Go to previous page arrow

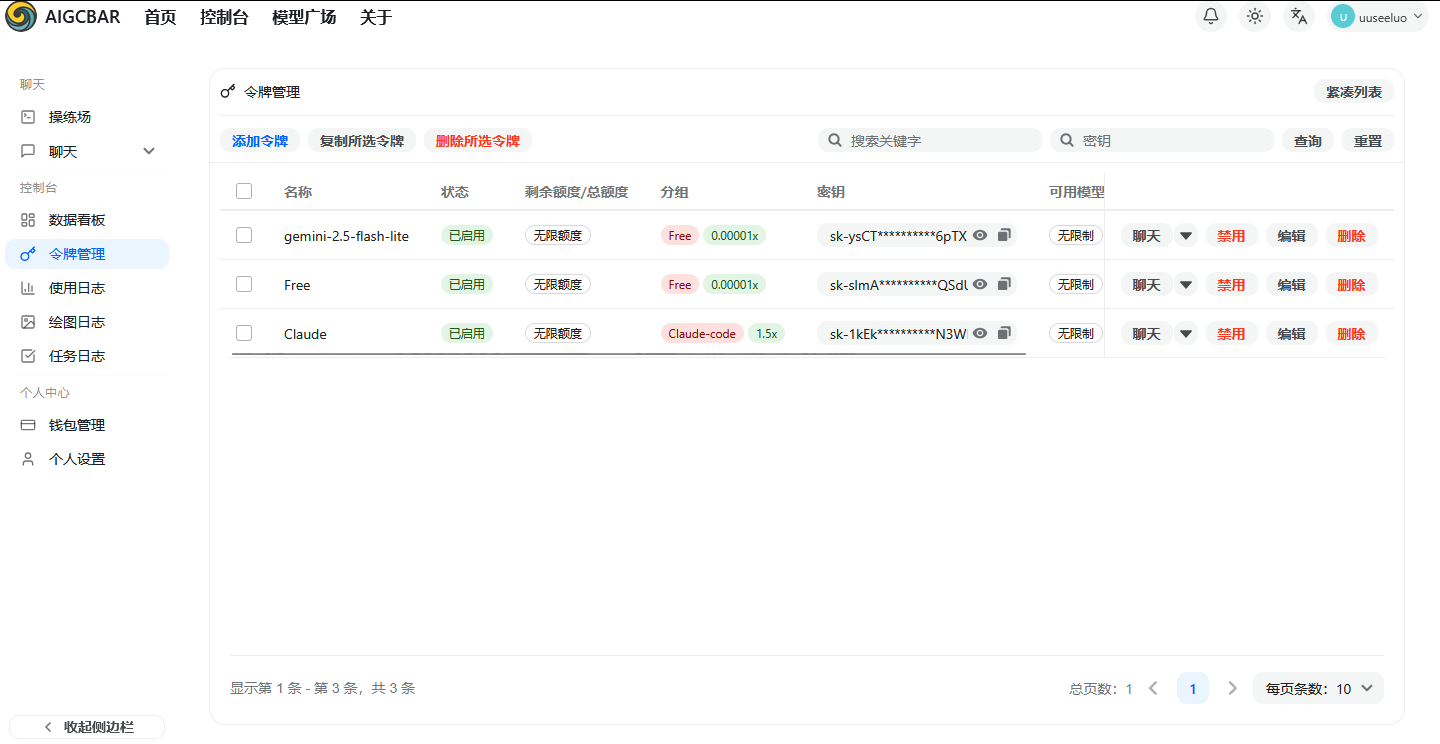(x=1153, y=688)
